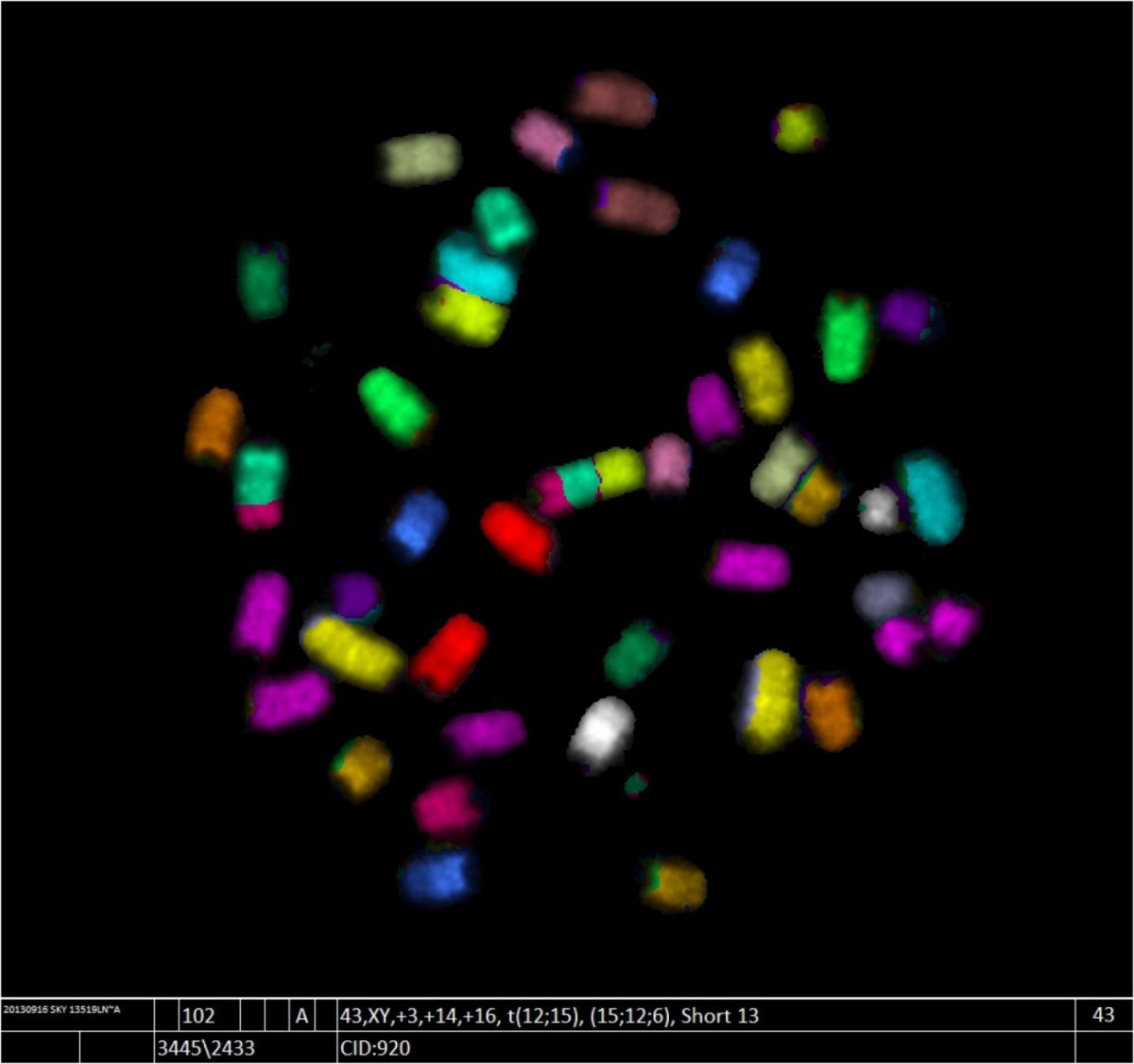1134x1064 pixels.
Task: Click the large white chromosome
Action: tap(602, 731)
